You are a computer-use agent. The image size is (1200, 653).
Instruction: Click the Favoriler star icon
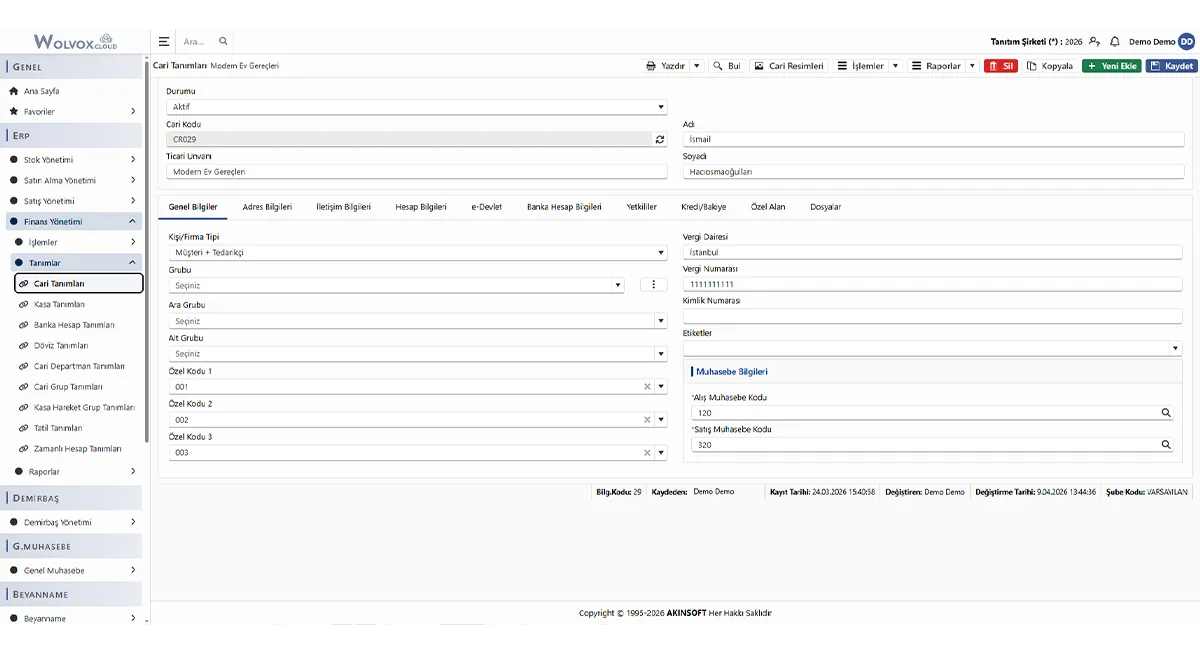pos(14,112)
